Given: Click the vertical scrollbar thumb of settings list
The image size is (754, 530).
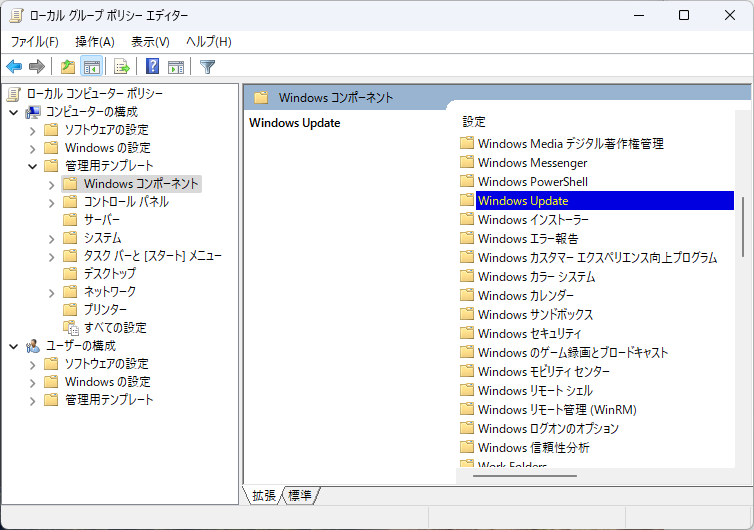Looking at the screenshot, I should 743,227.
